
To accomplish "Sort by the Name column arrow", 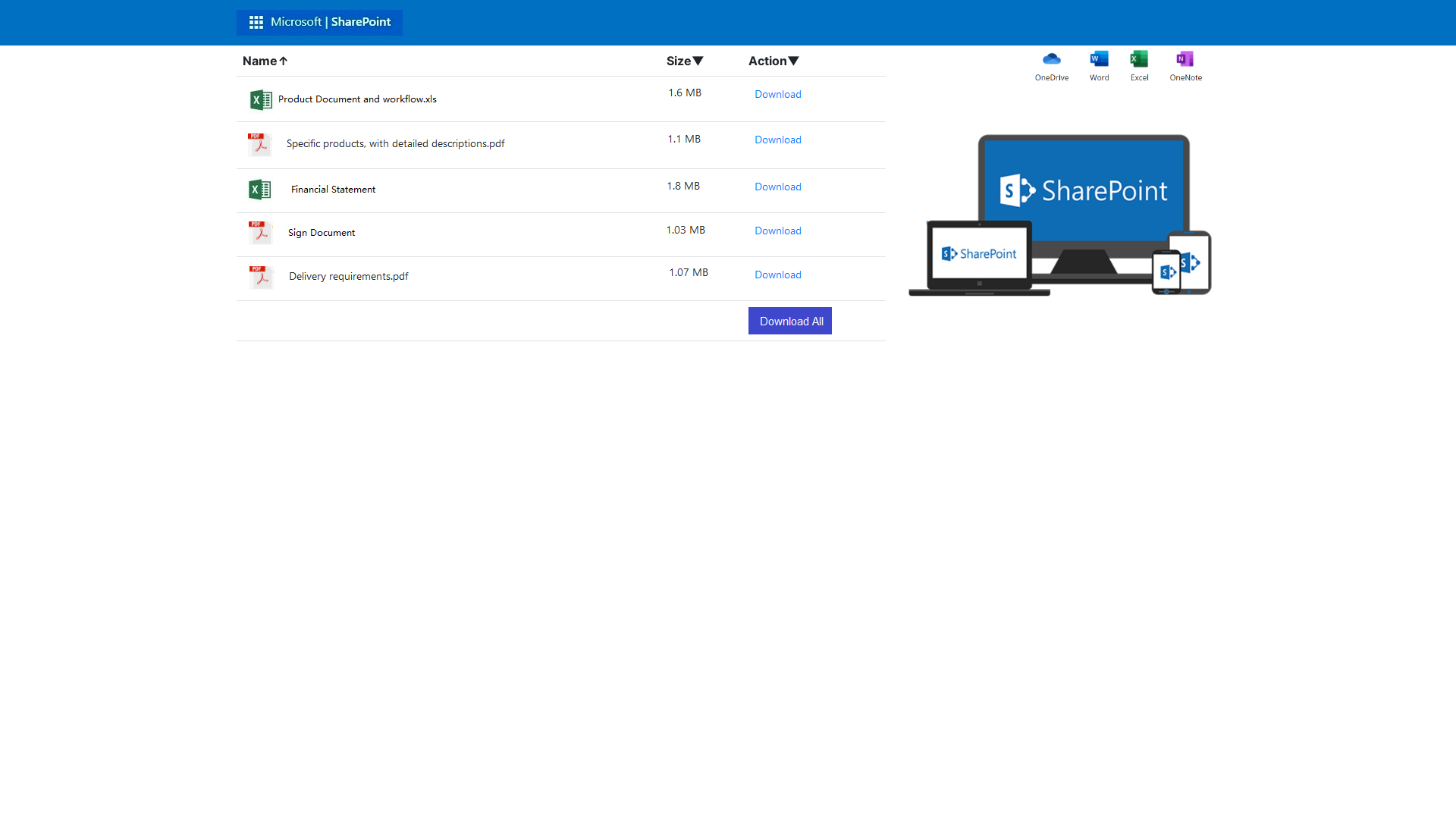I will (x=283, y=61).
